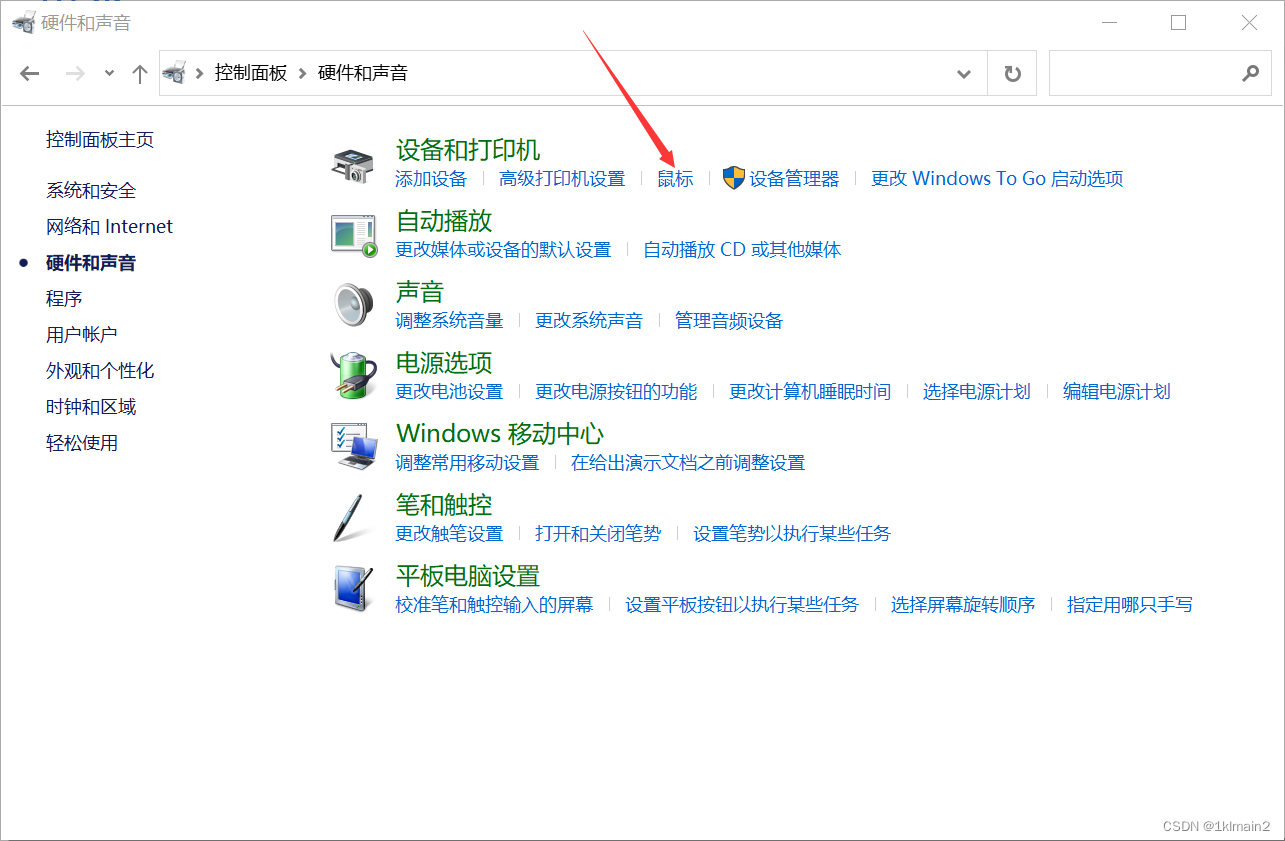Click 设置笔势以执行某些任务
The image size is (1285, 841).
792,534
